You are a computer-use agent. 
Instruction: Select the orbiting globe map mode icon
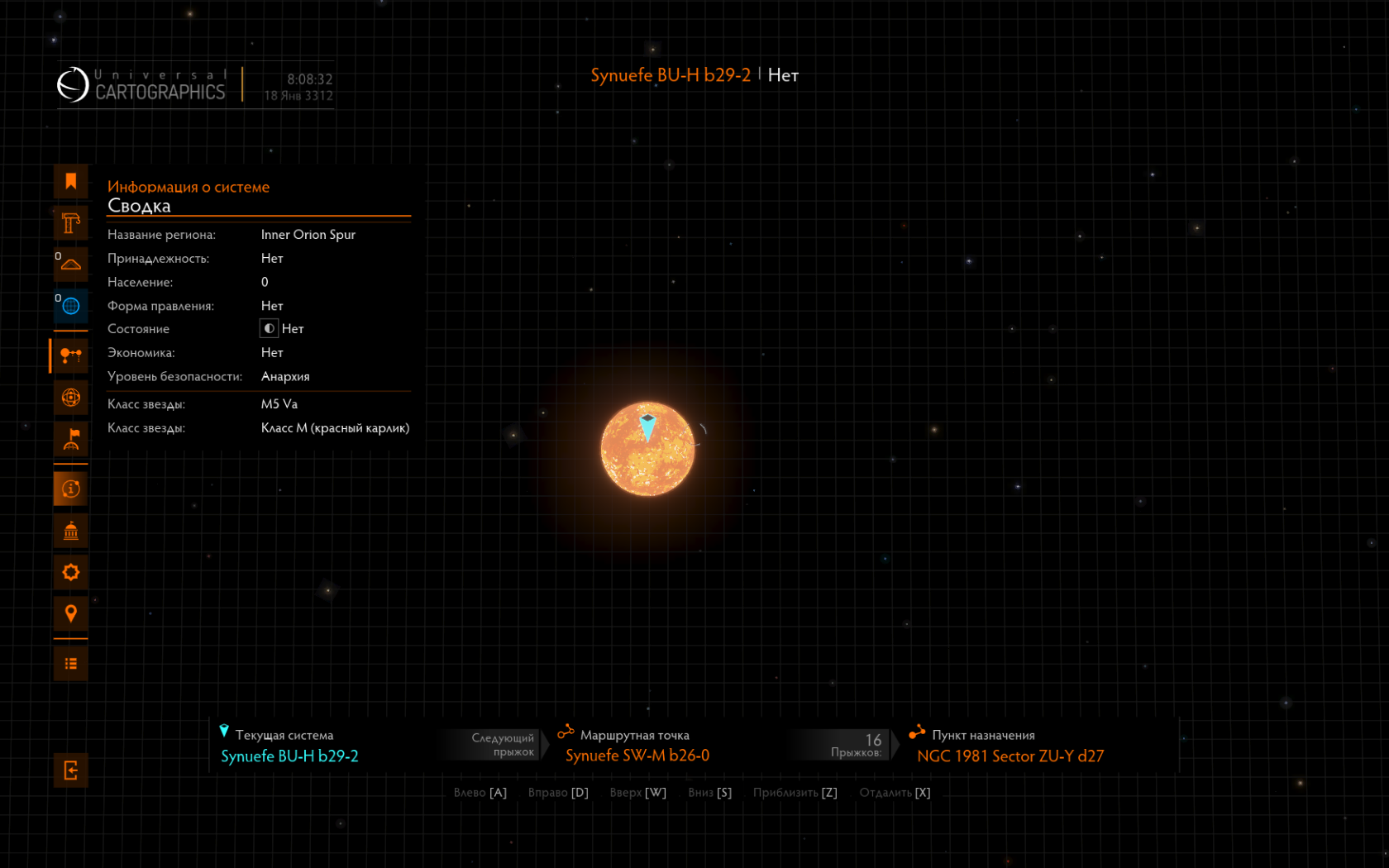(71, 398)
